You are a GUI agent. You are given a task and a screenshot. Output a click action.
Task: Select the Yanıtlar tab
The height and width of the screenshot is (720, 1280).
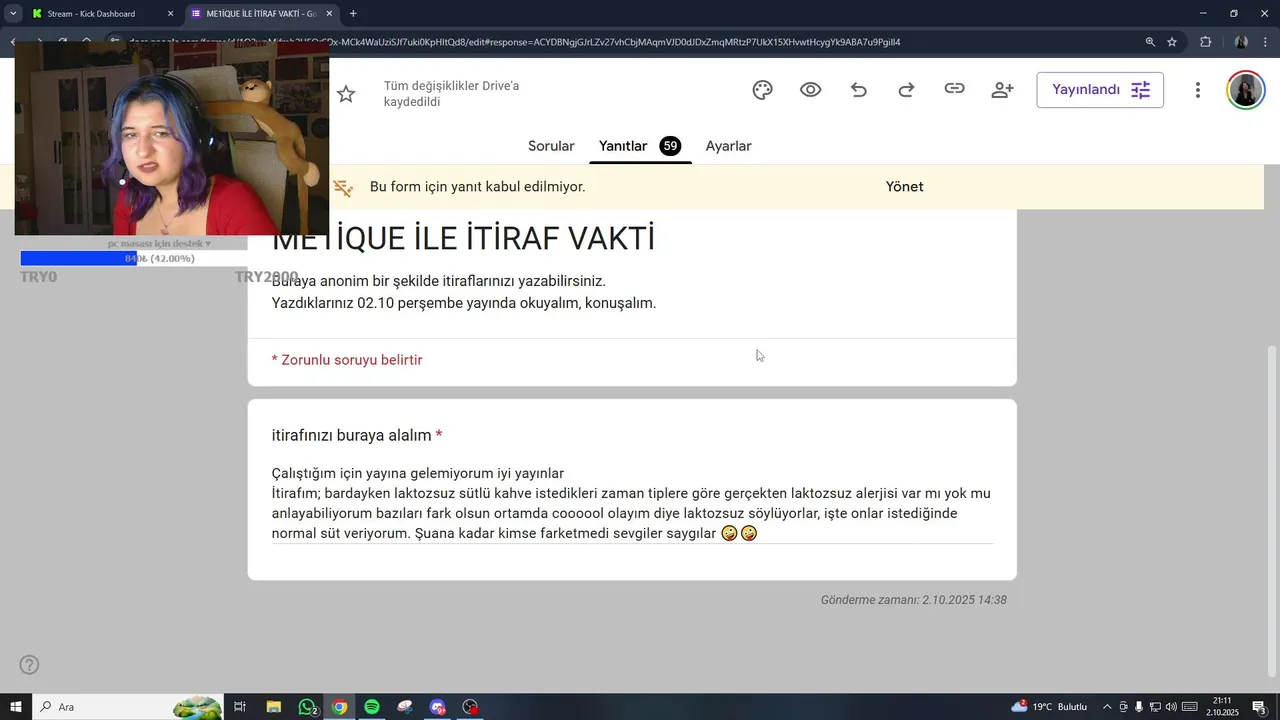click(x=640, y=146)
